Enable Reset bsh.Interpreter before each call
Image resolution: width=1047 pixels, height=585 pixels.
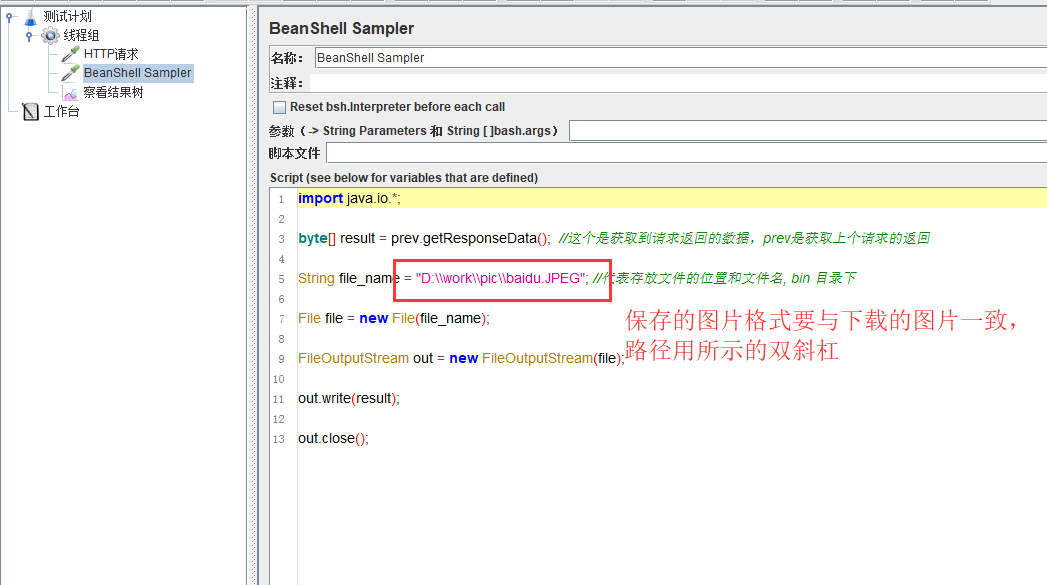(279, 107)
